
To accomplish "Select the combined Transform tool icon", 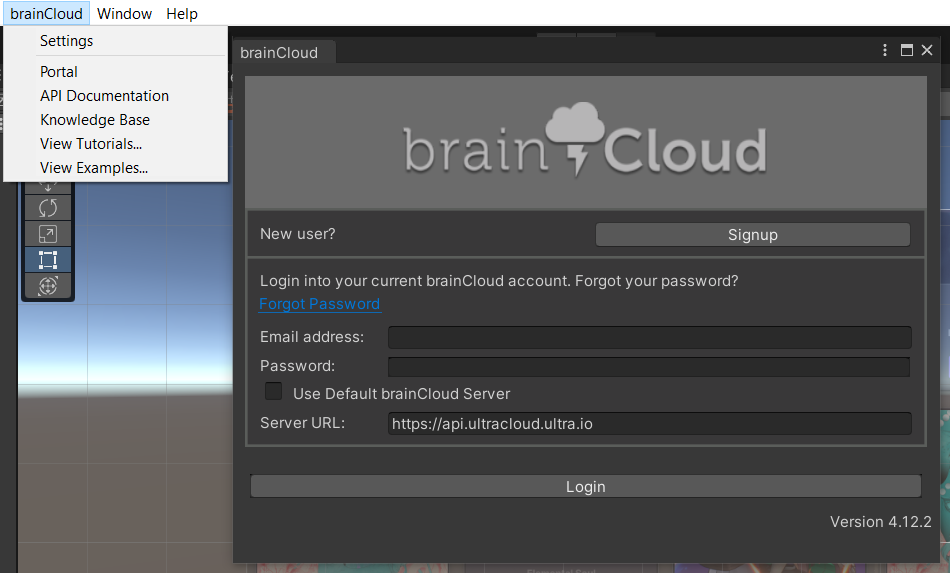I will pos(48,285).
